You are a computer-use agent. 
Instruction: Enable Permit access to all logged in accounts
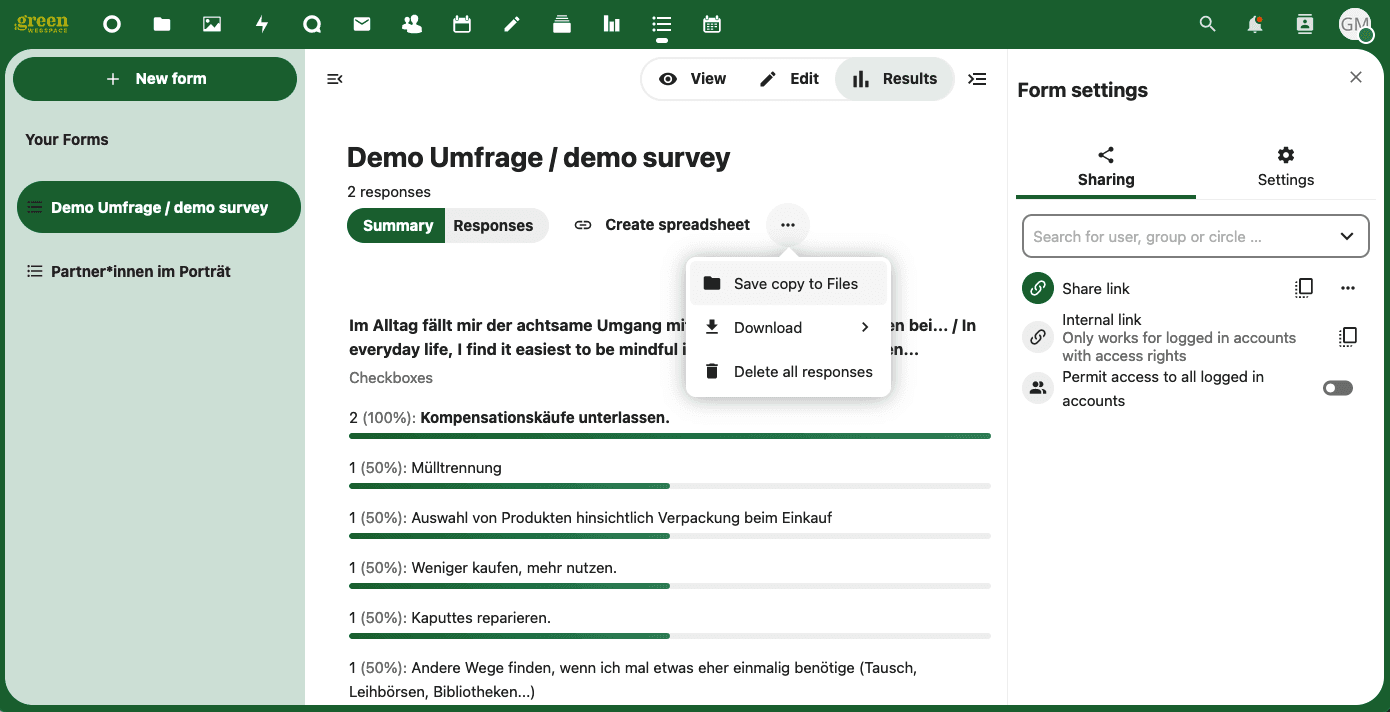point(1337,388)
